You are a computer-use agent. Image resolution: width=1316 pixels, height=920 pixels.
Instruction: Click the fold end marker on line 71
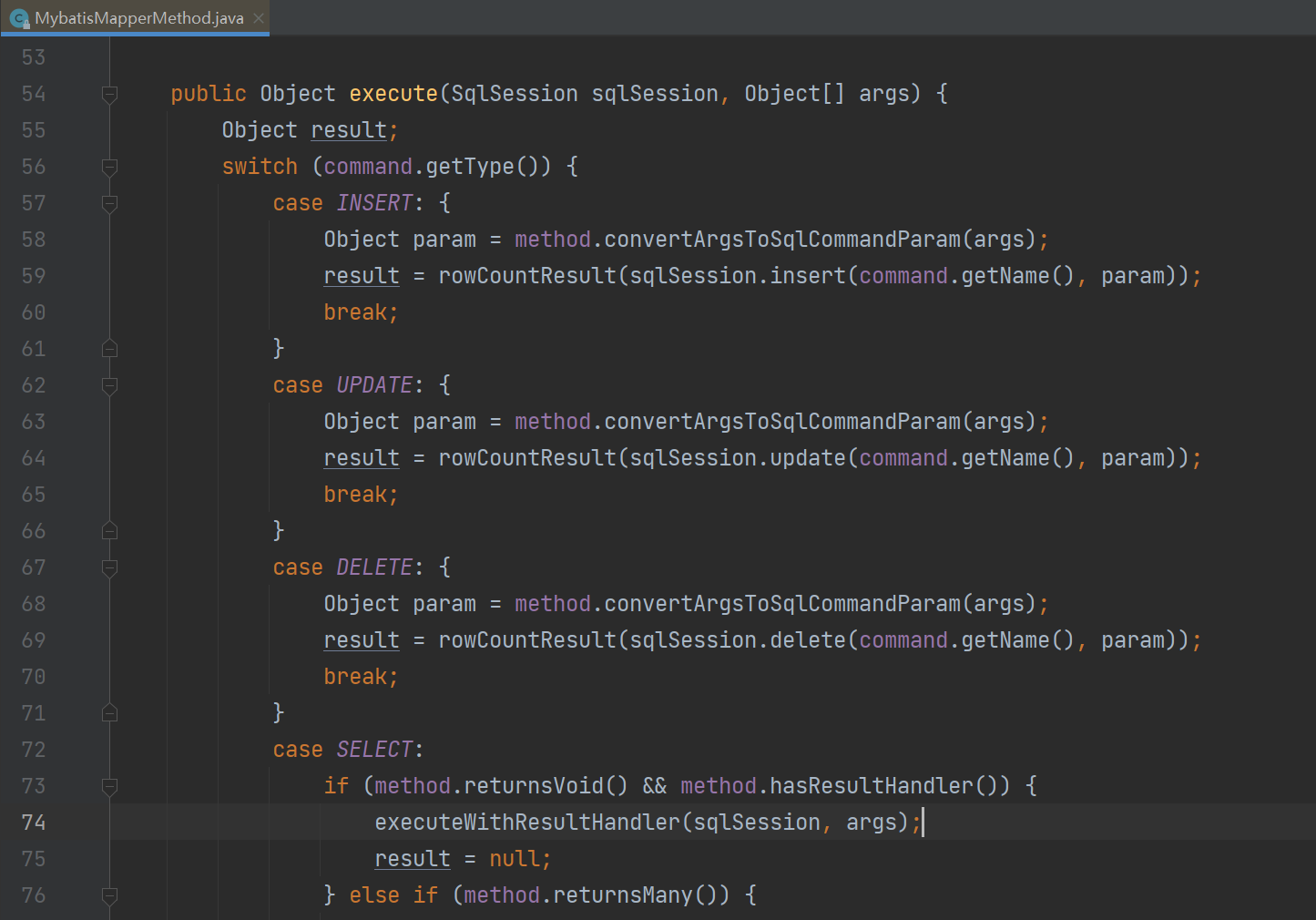[109, 713]
